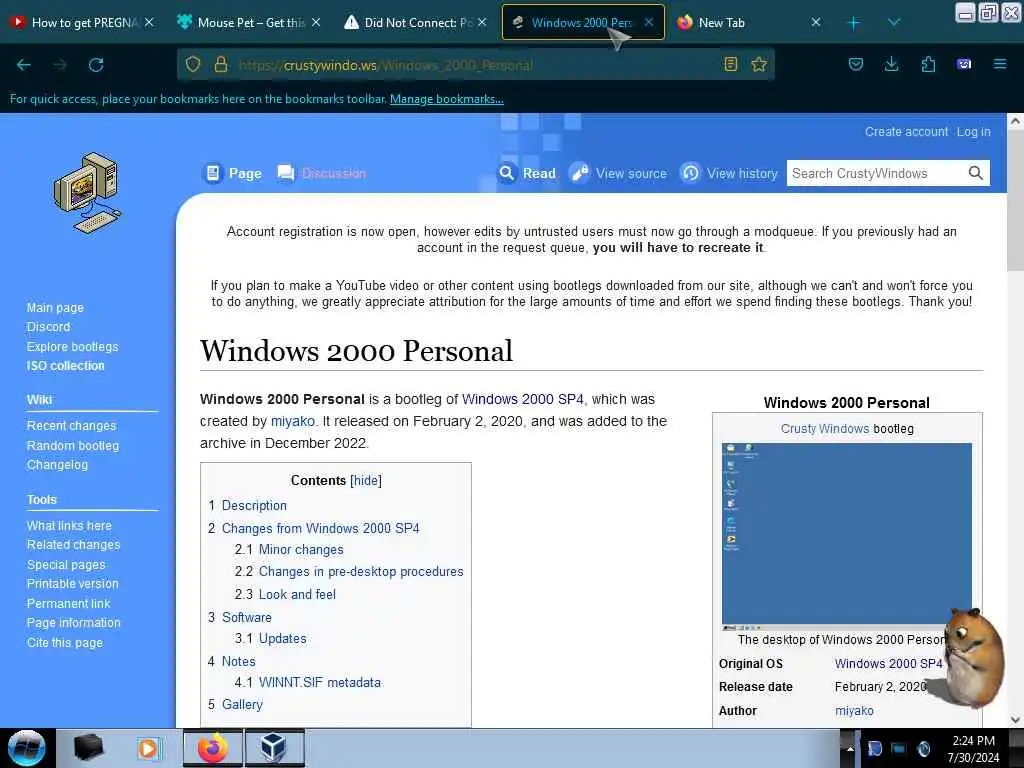Jump to Look and feel section
Viewport: 1024px width, 768px height.
(297, 594)
